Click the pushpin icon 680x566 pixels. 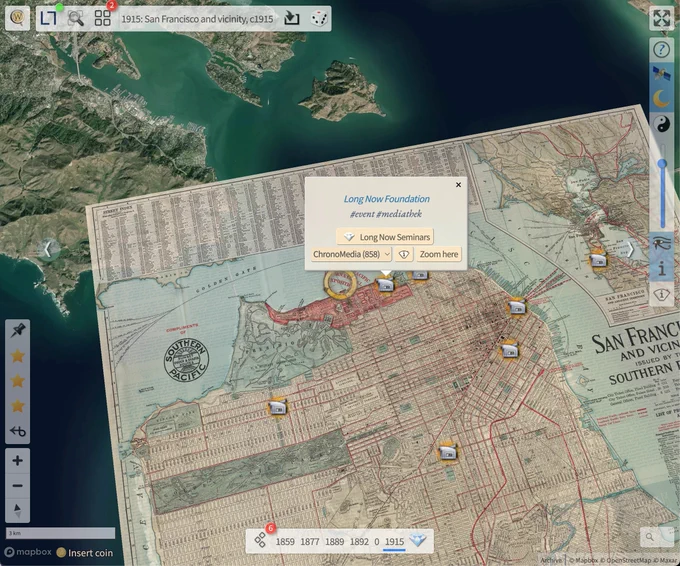click(17, 331)
